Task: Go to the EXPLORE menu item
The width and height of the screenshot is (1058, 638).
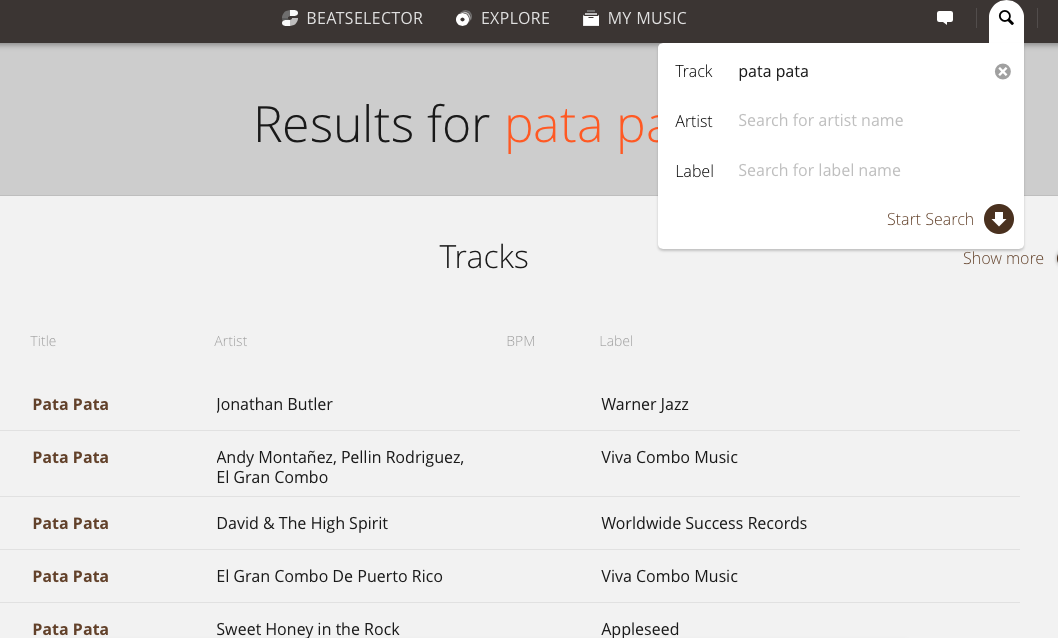Action: (515, 18)
